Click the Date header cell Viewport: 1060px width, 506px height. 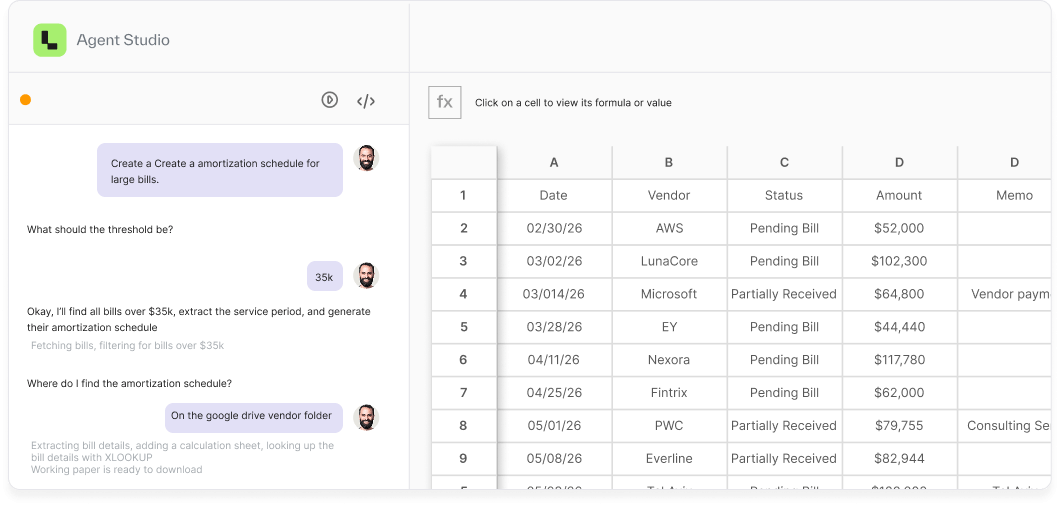554,196
